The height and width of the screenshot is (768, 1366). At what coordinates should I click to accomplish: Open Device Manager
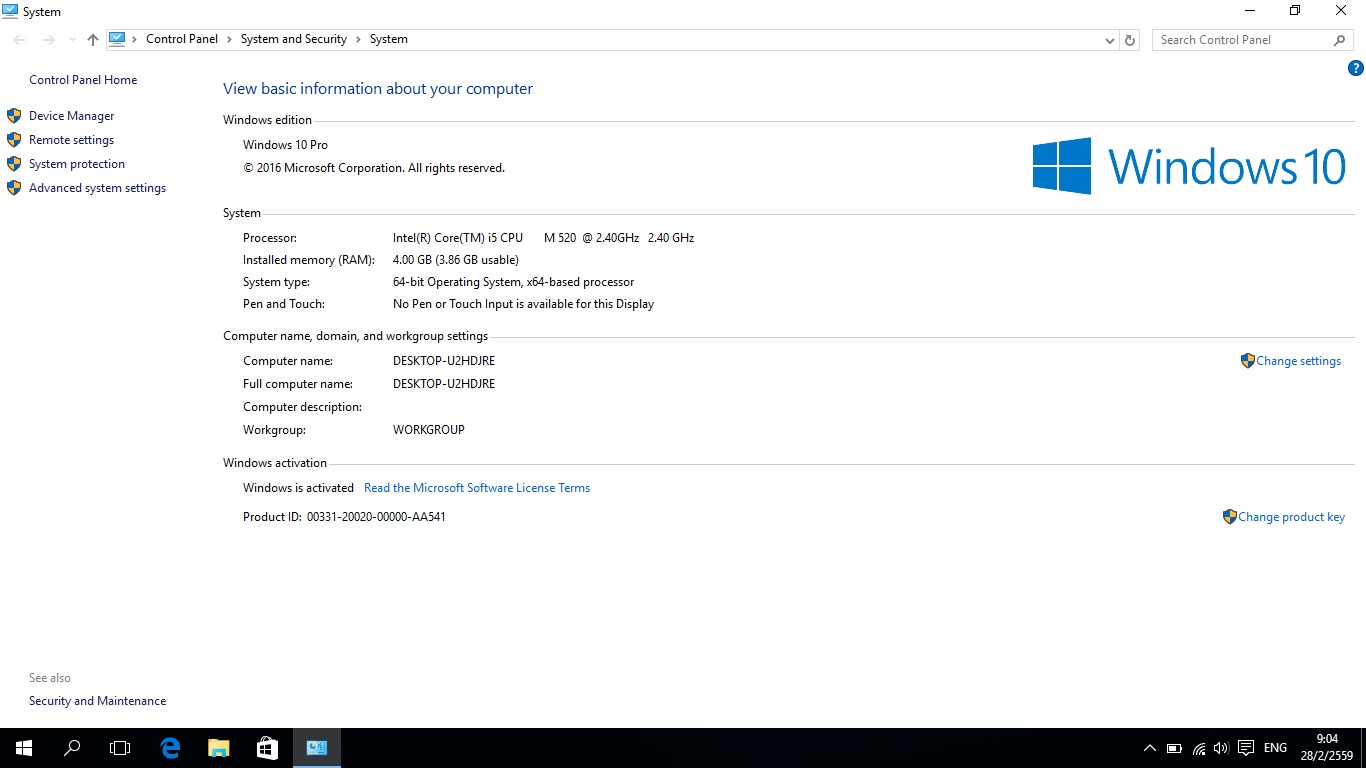pos(72,116)
